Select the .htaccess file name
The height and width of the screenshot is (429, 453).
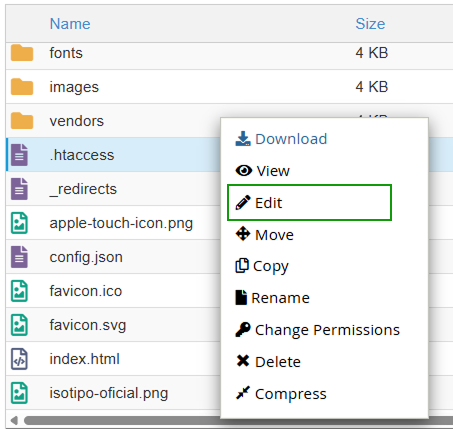[x=82, y=155]
